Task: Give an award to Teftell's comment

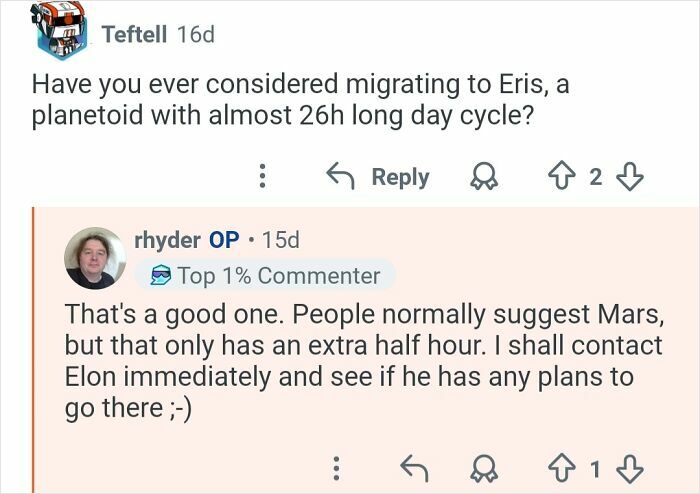Action: click(482, 177)
